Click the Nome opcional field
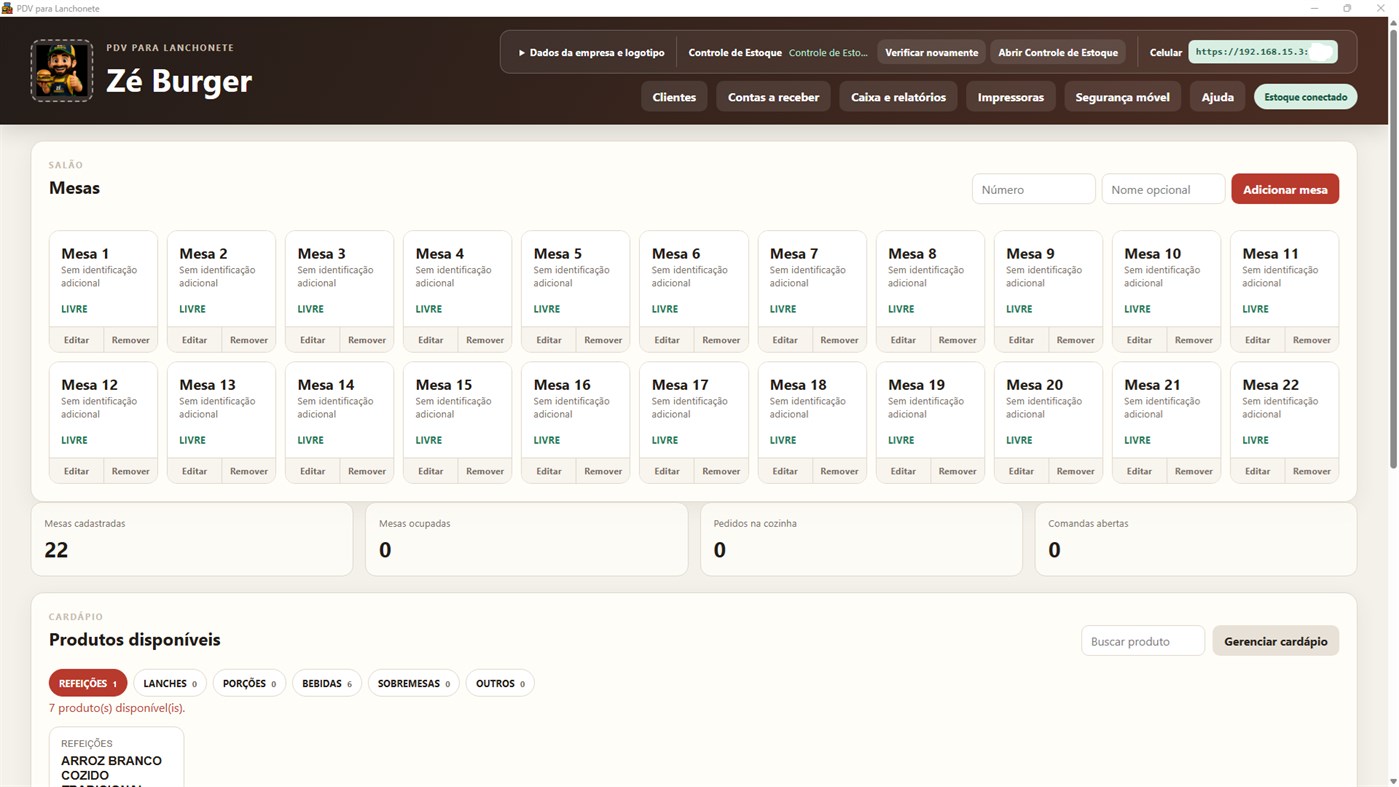Screen dimensions: 1399x787 [x=1163, y=189]
